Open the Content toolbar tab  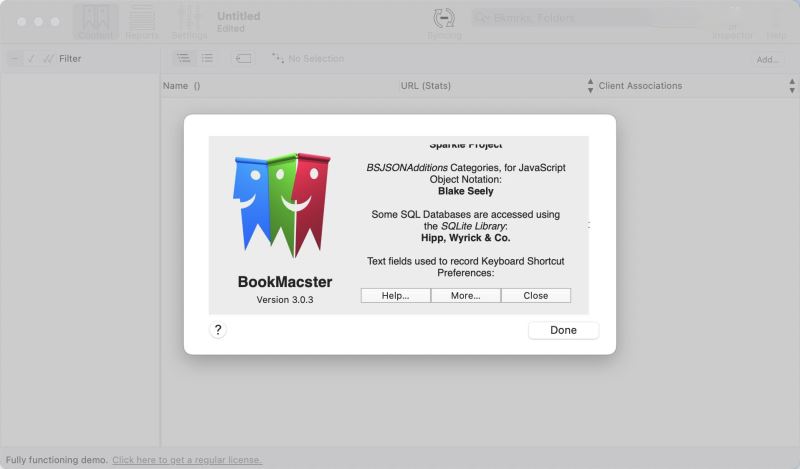coord(95,22)
